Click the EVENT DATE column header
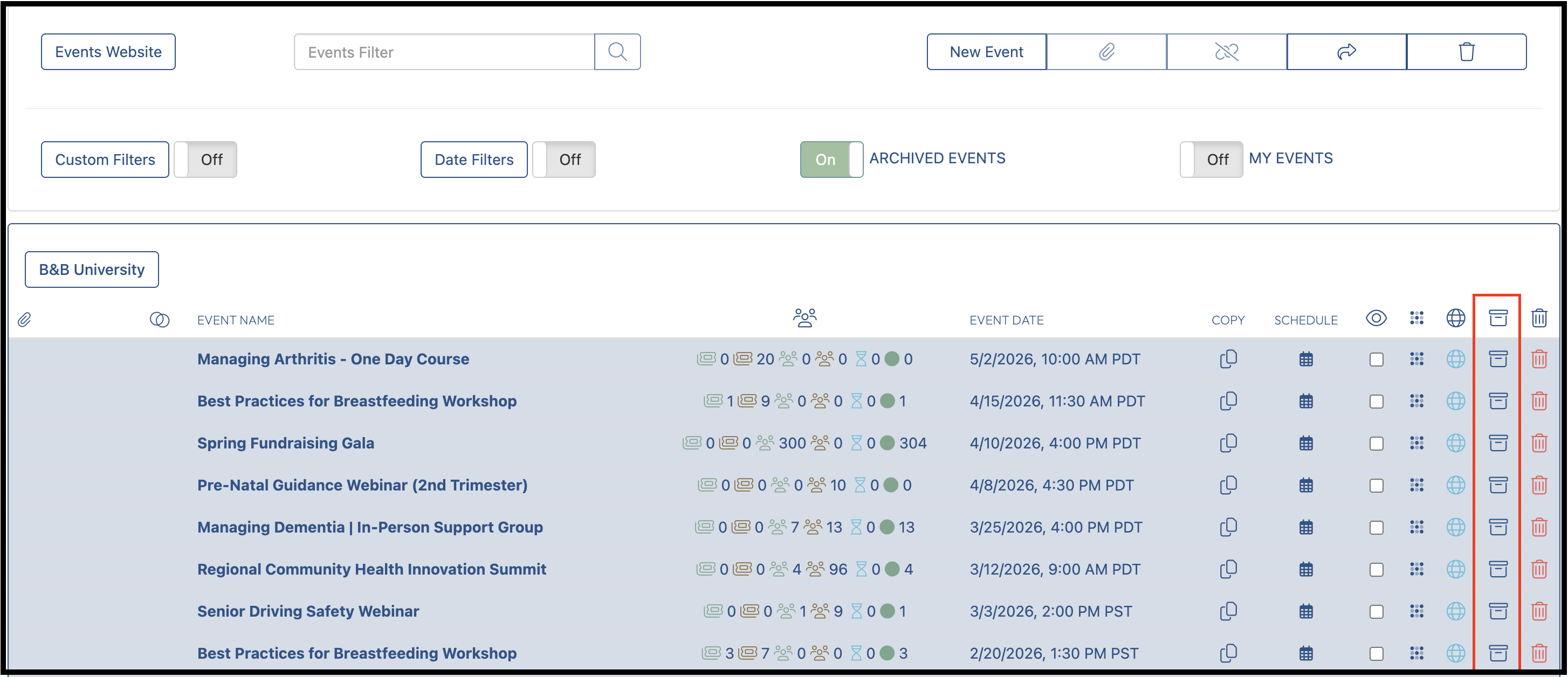The width and height of the screenshot is (1568, 677). tap(1006, 320)
